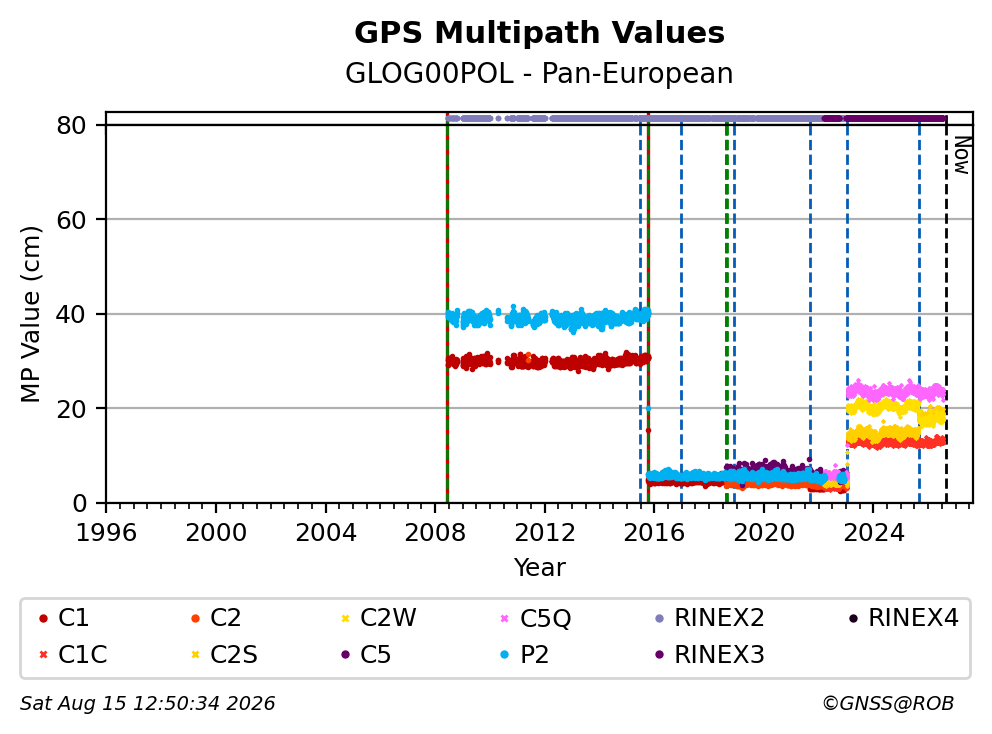Click the C1C legend cross marker

point(43,654)
